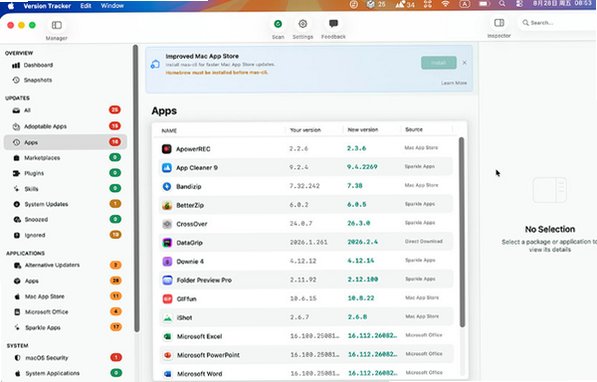This screenshot has width=597, height=382.
Task: Click the iShot app icon
Action: pos(167,318)
